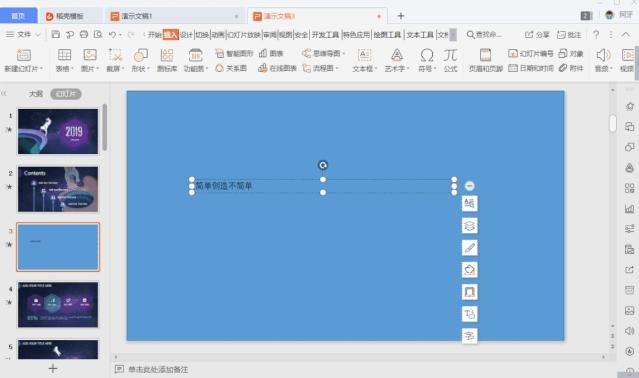Switch left panel to 大纲 outline view
The width and height of the screenshot is (639, 378).
pyautogui.click(x=36, y=94)
